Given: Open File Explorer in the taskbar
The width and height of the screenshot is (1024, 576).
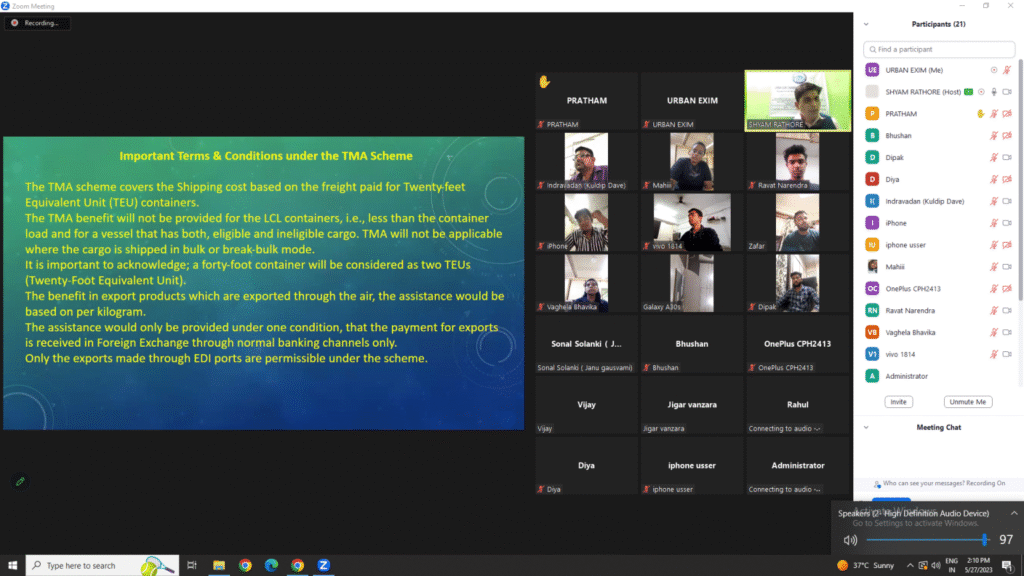Looking at the screenshot, I should pyautogui.click(x=219, y=565).
